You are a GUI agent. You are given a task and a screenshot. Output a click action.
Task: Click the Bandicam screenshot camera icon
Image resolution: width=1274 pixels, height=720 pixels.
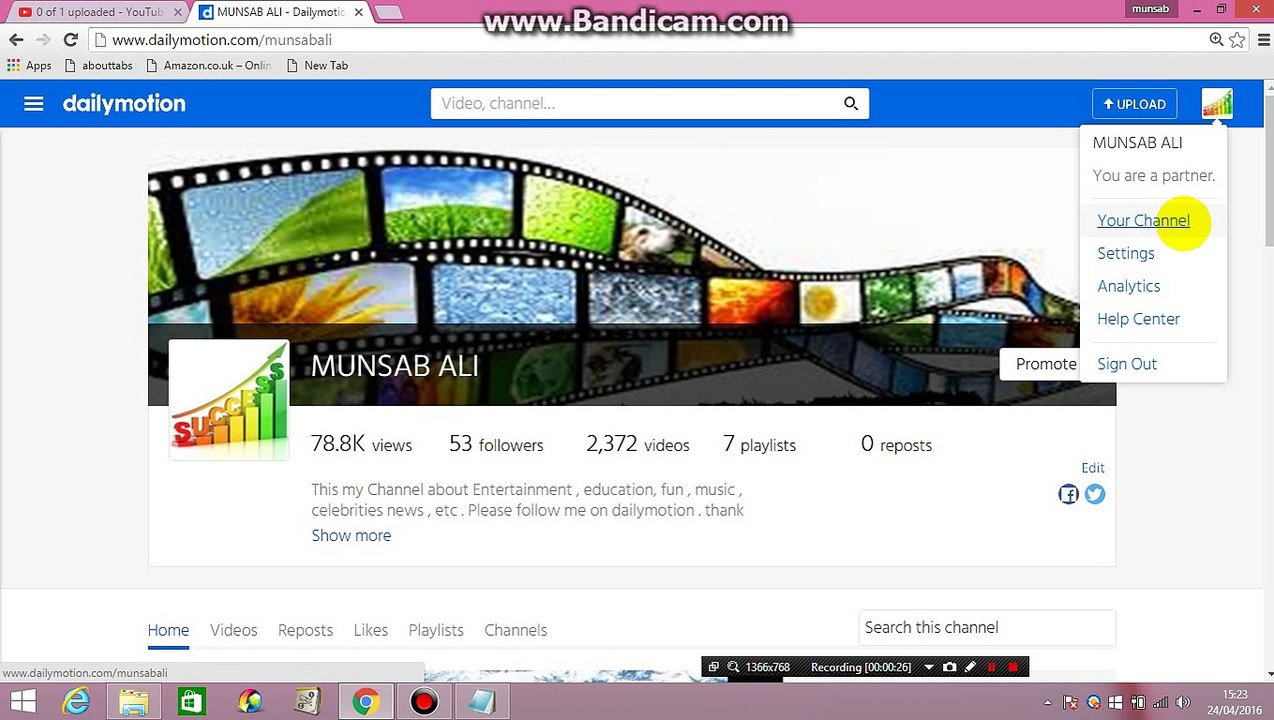coord(949,667)
